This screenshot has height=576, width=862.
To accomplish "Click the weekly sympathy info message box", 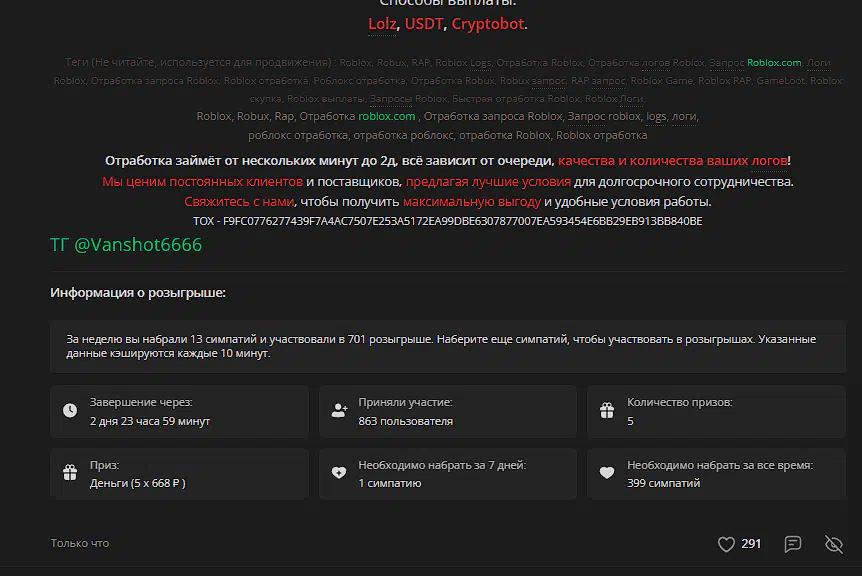I will tap(447, 346).
